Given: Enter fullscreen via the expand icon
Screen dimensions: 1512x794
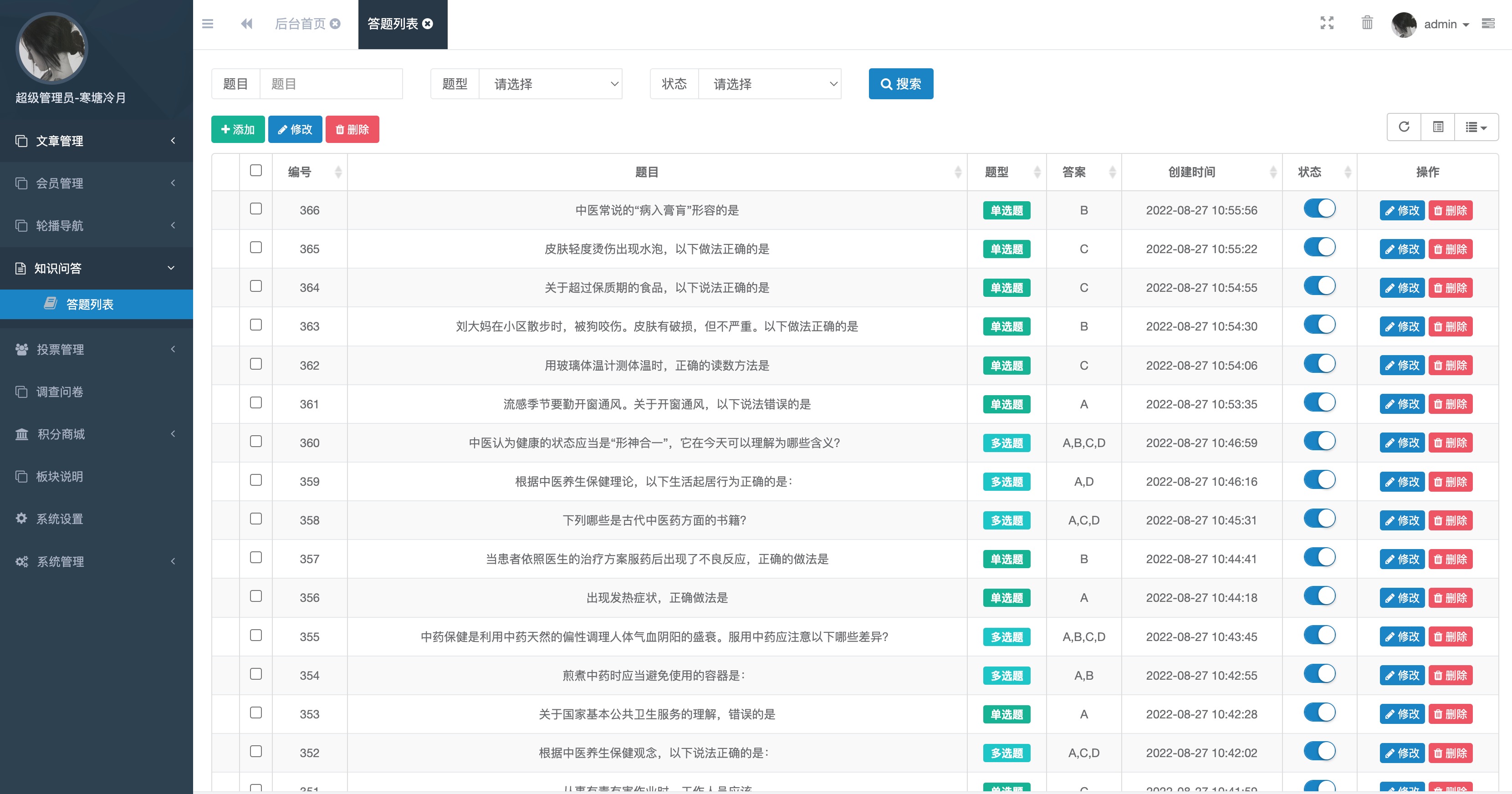Looking at the screenshot, I should 1327,24.
